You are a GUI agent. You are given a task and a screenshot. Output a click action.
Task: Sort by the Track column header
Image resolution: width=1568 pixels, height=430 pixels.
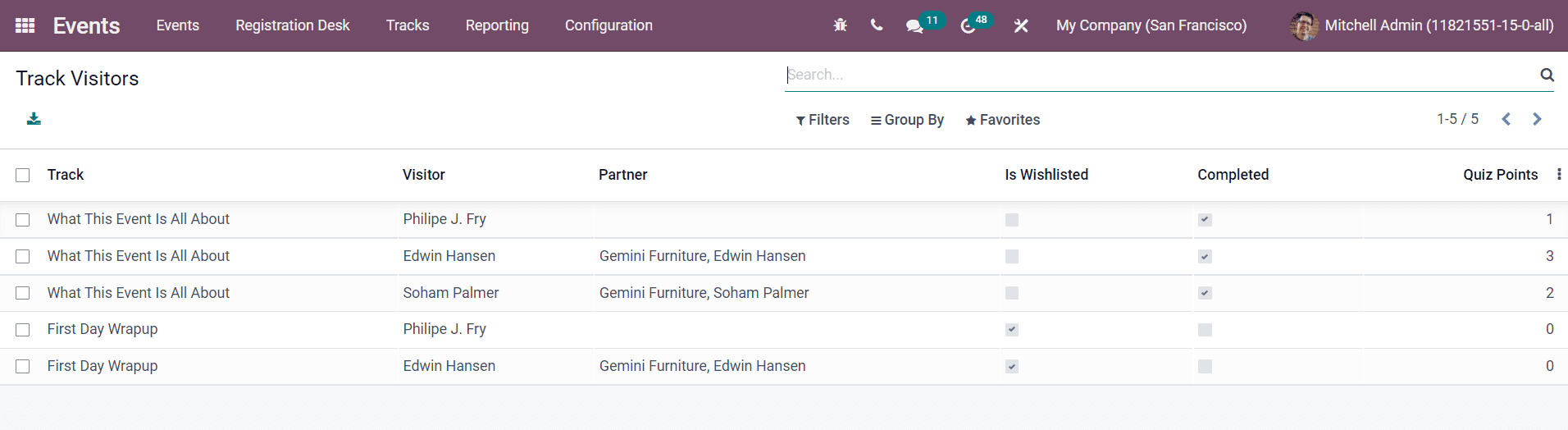66,175
